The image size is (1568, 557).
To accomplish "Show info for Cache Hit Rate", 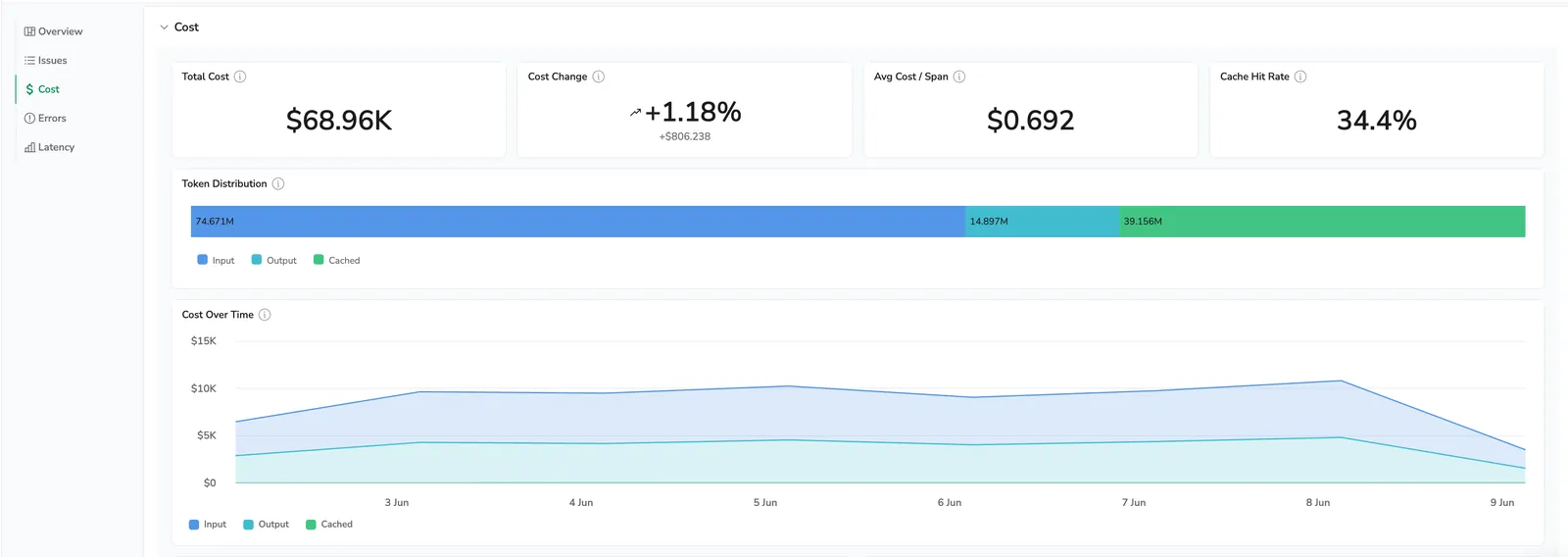I will pos(1300,76).
